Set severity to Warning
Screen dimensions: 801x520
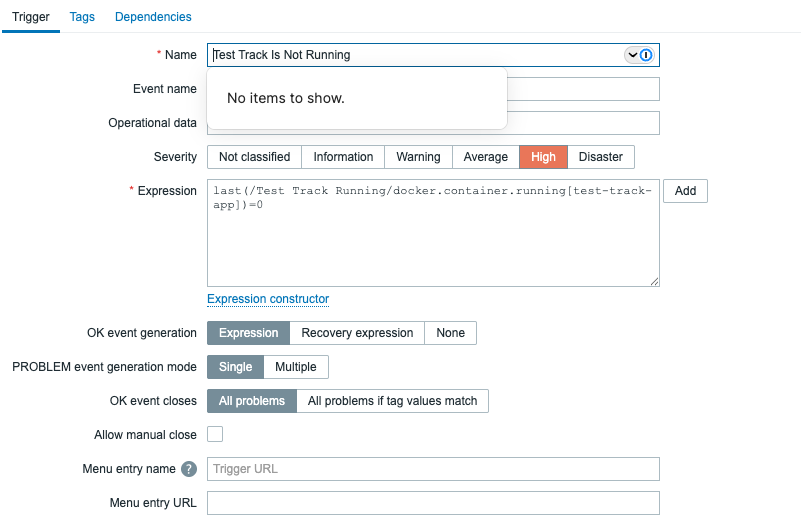coord(418,157)
